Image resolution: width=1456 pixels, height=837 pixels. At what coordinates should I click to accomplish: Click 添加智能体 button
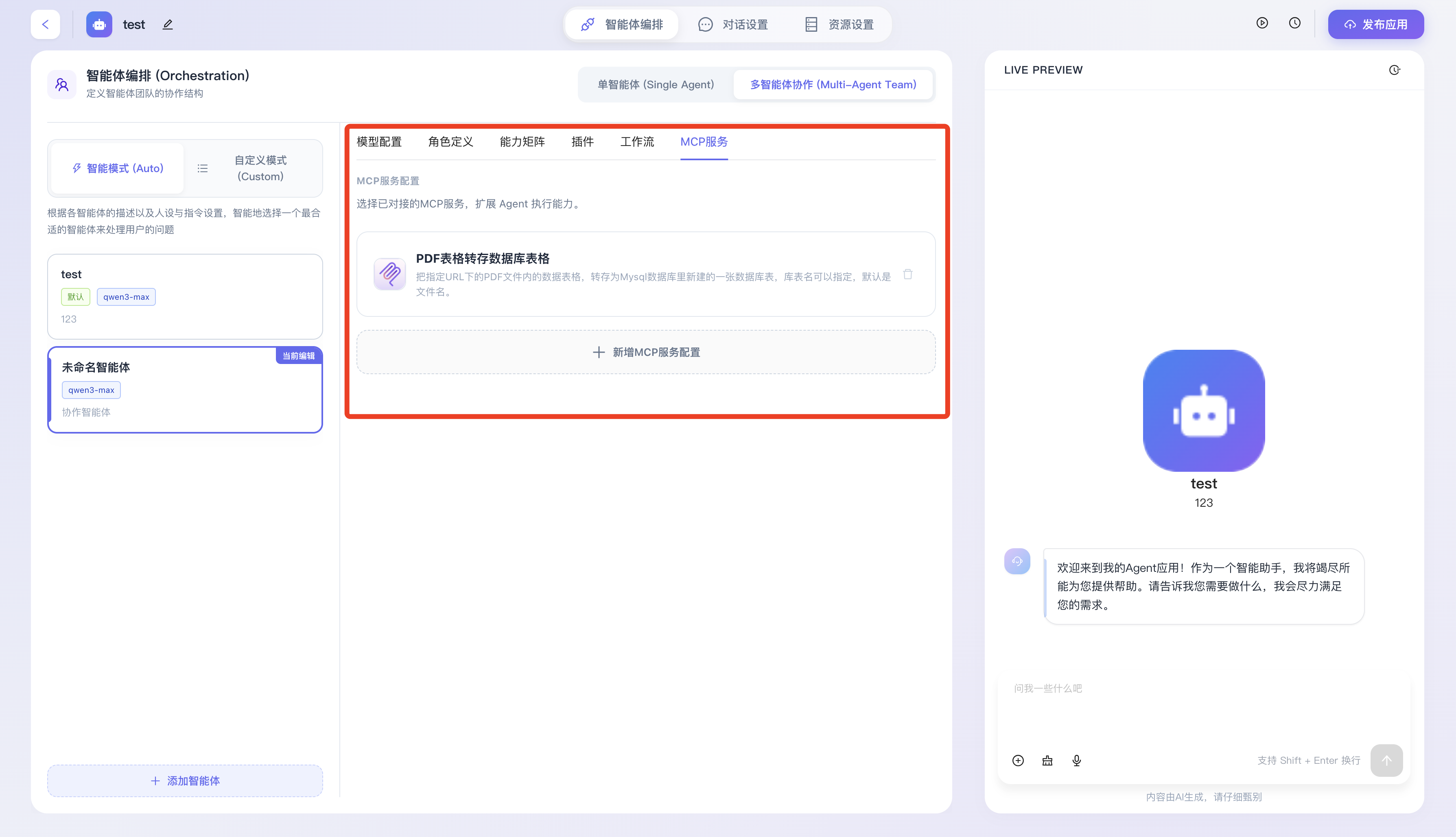(x=185, y=780)
